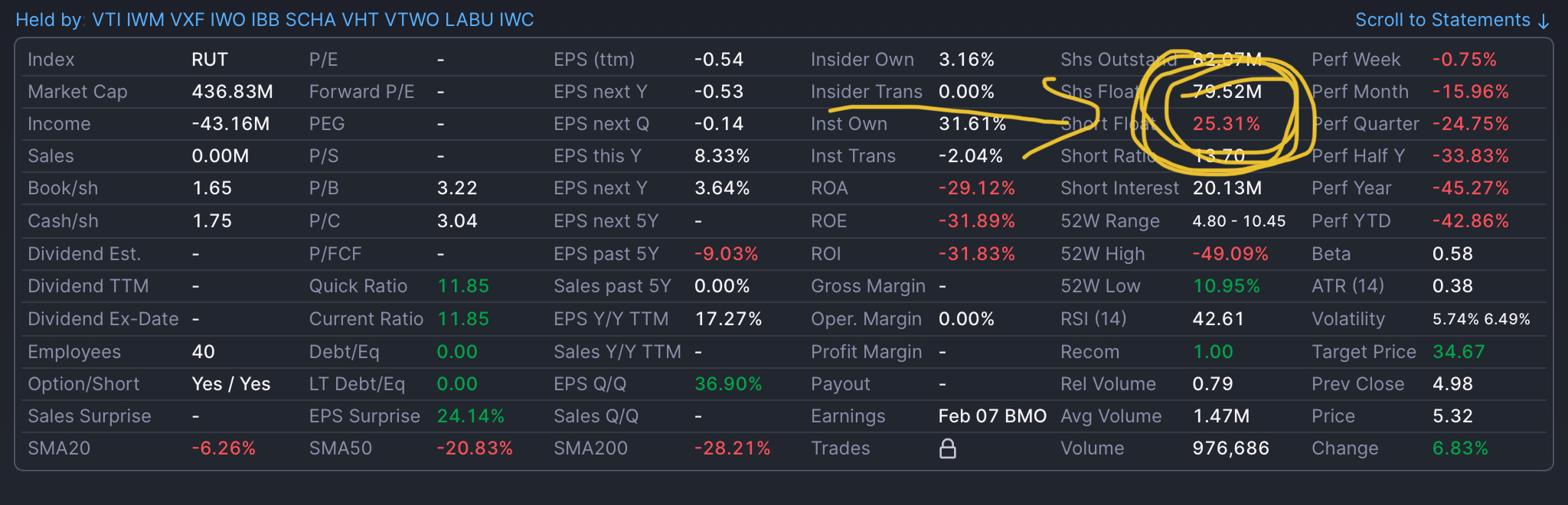Click the Target Price 34.67 value
This screenshot has height=505, width=1568.
point(1459,352)
